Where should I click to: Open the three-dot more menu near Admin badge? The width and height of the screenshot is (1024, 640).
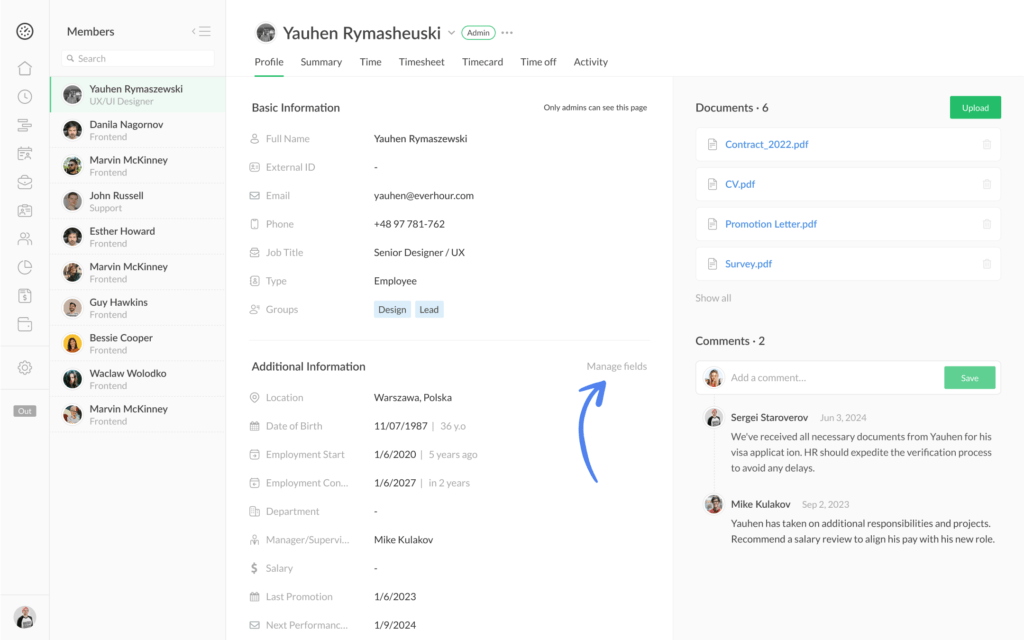[507, 32]
